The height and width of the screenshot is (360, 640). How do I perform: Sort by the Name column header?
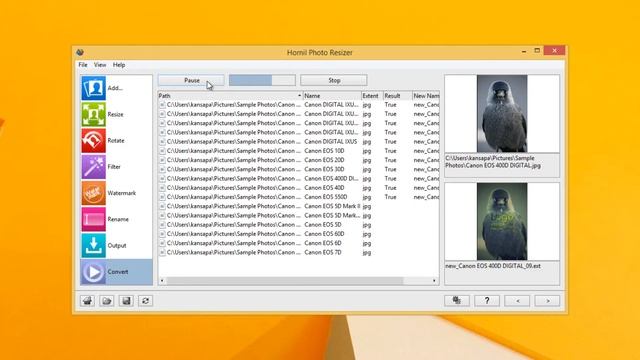click(x=332, y=96)
